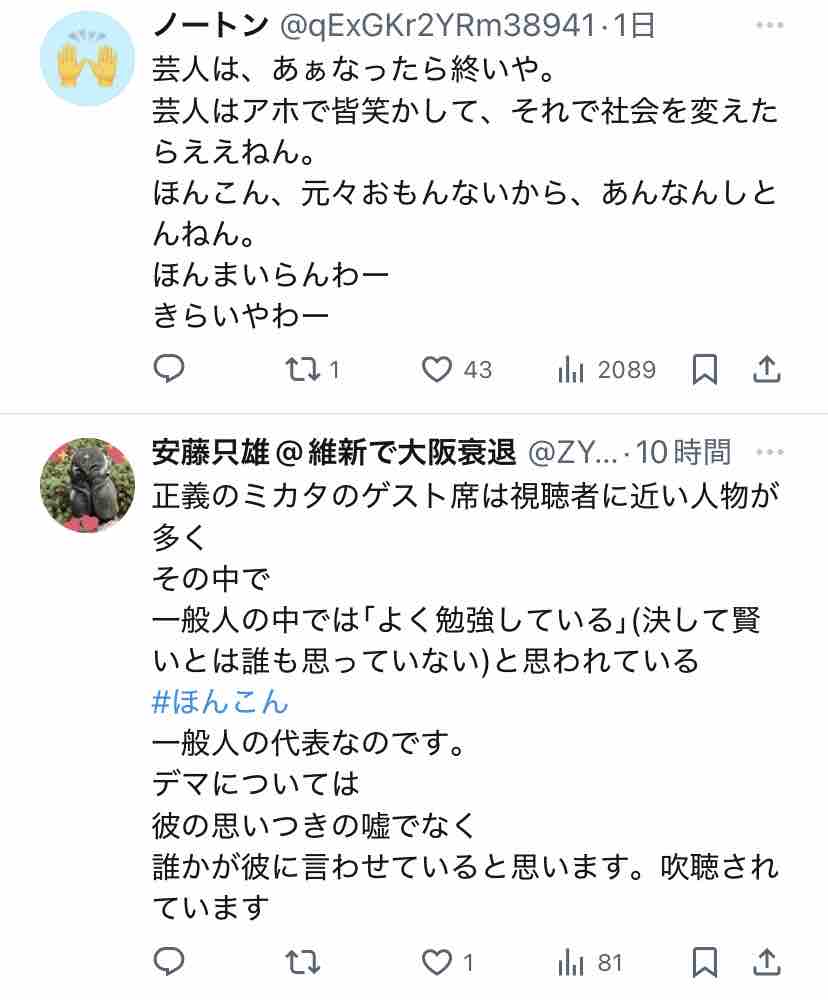The height and width of the screenshot is (1000, 828).
Task: Bookmark 安藤只雄's tweet
Action: pyautogui.click(x=705, y=963)
